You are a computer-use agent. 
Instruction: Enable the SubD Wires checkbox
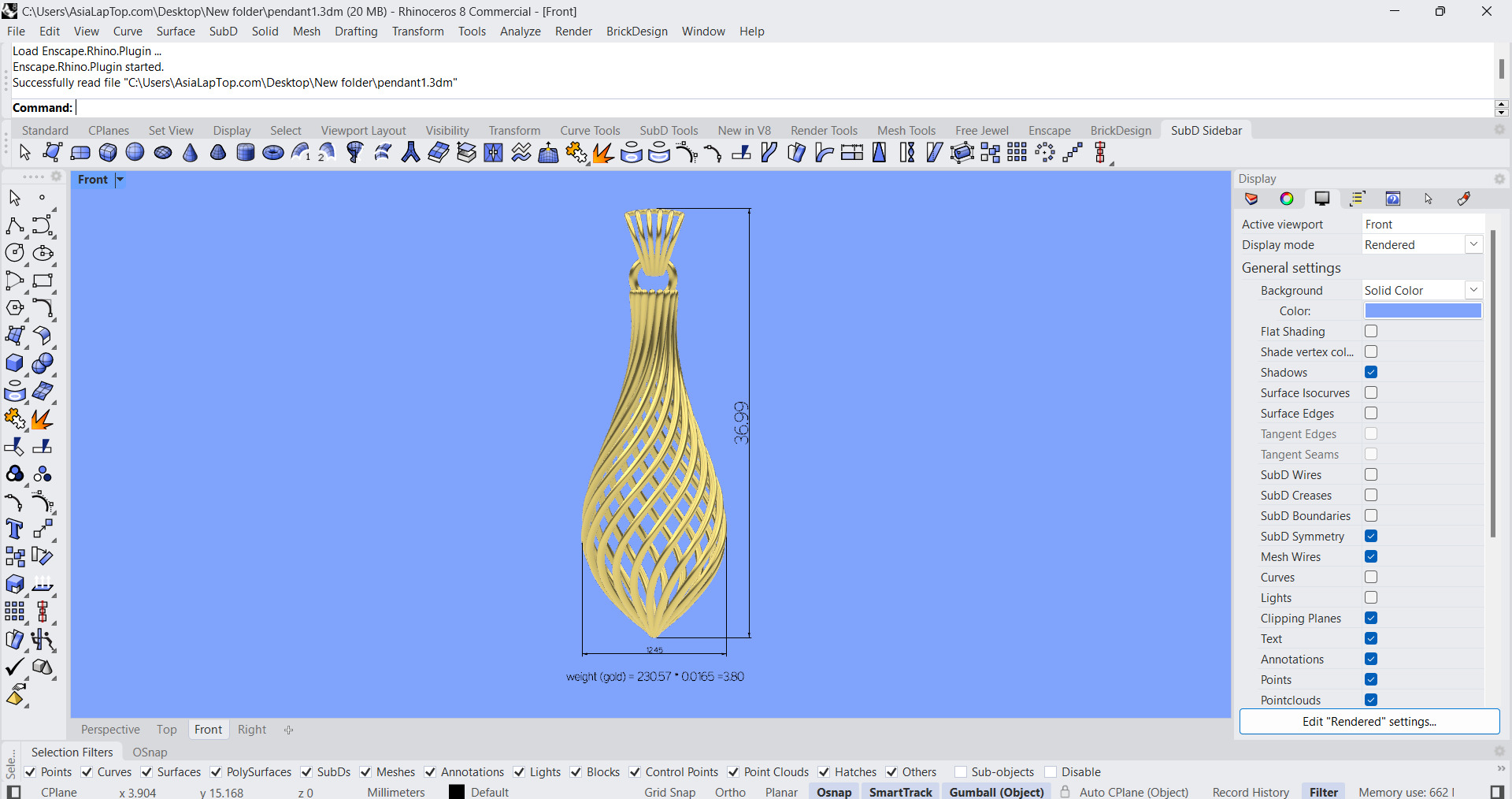click(1371, 474)
